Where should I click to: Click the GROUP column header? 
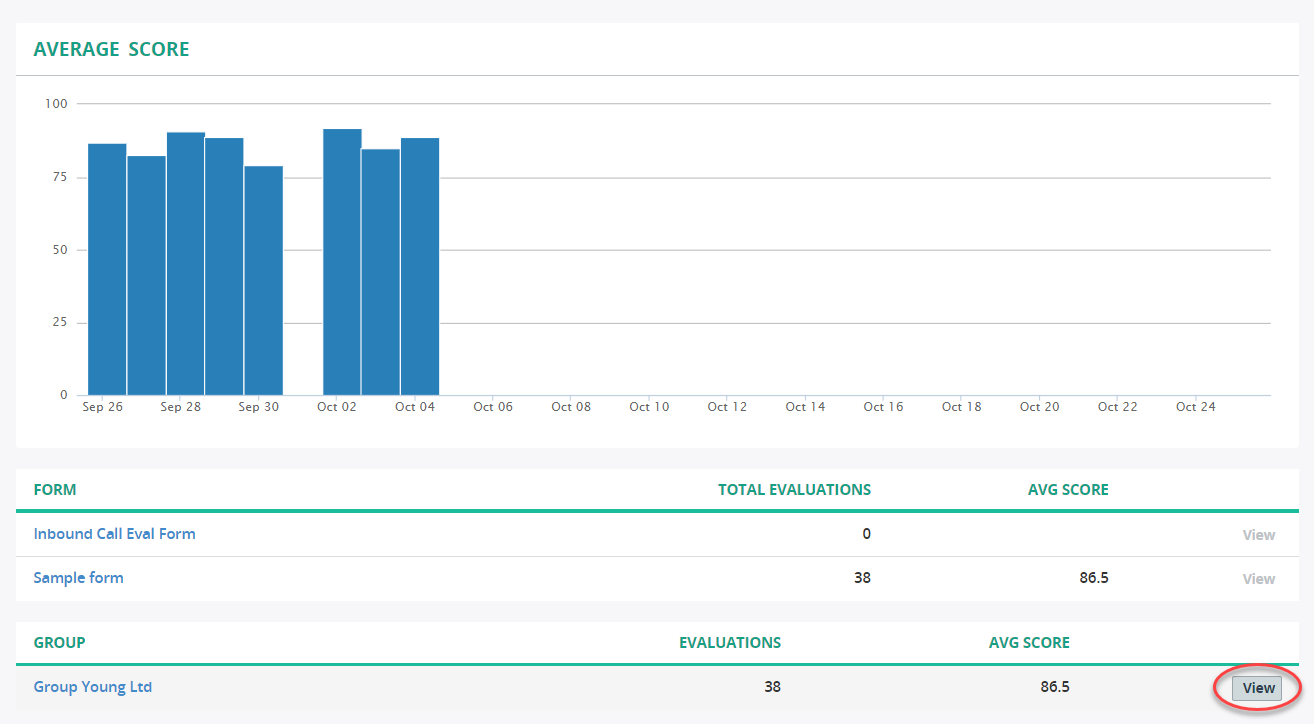click(59, 643)
